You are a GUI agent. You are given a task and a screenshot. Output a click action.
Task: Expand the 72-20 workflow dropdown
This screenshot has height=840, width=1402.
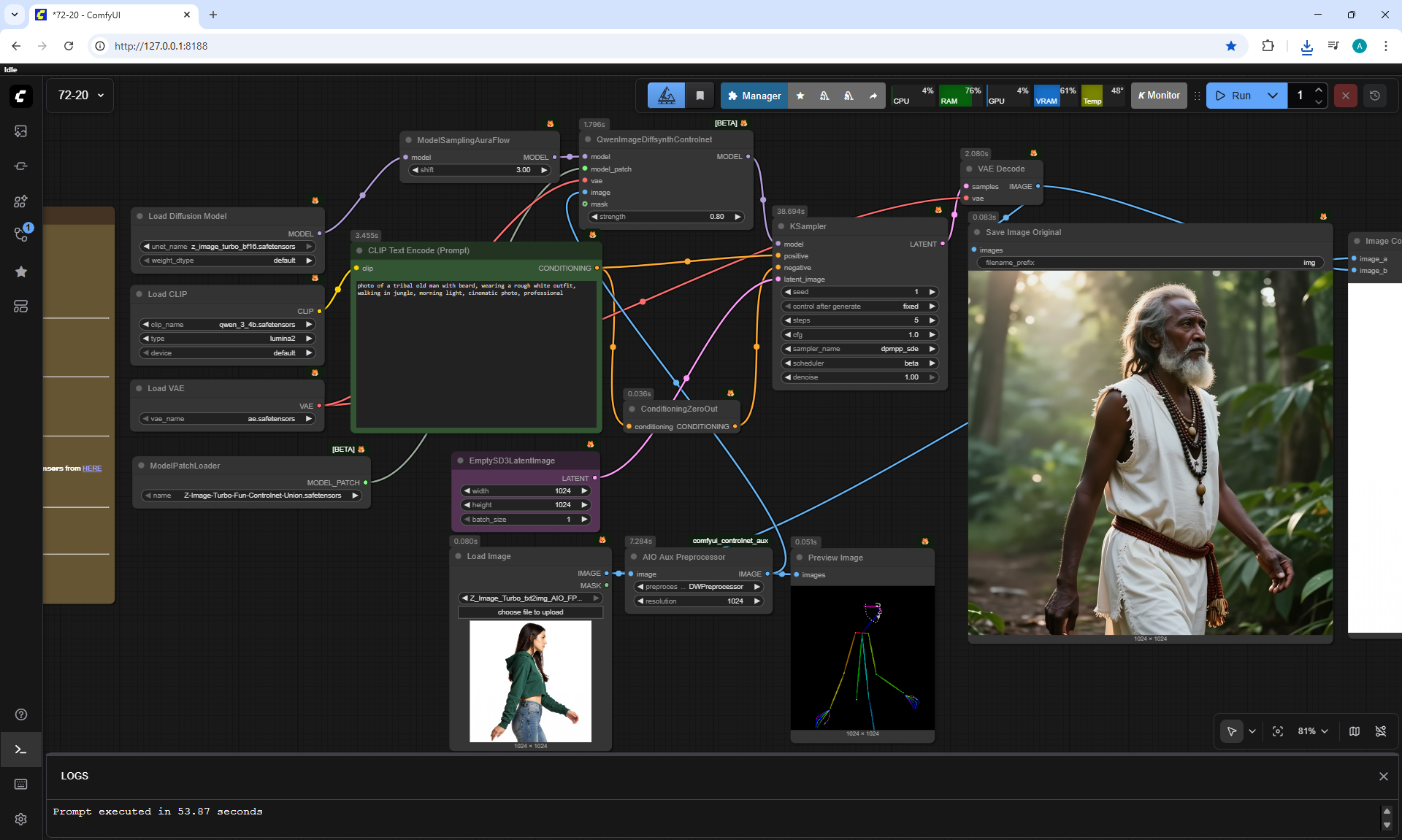[x=80, y=96]
